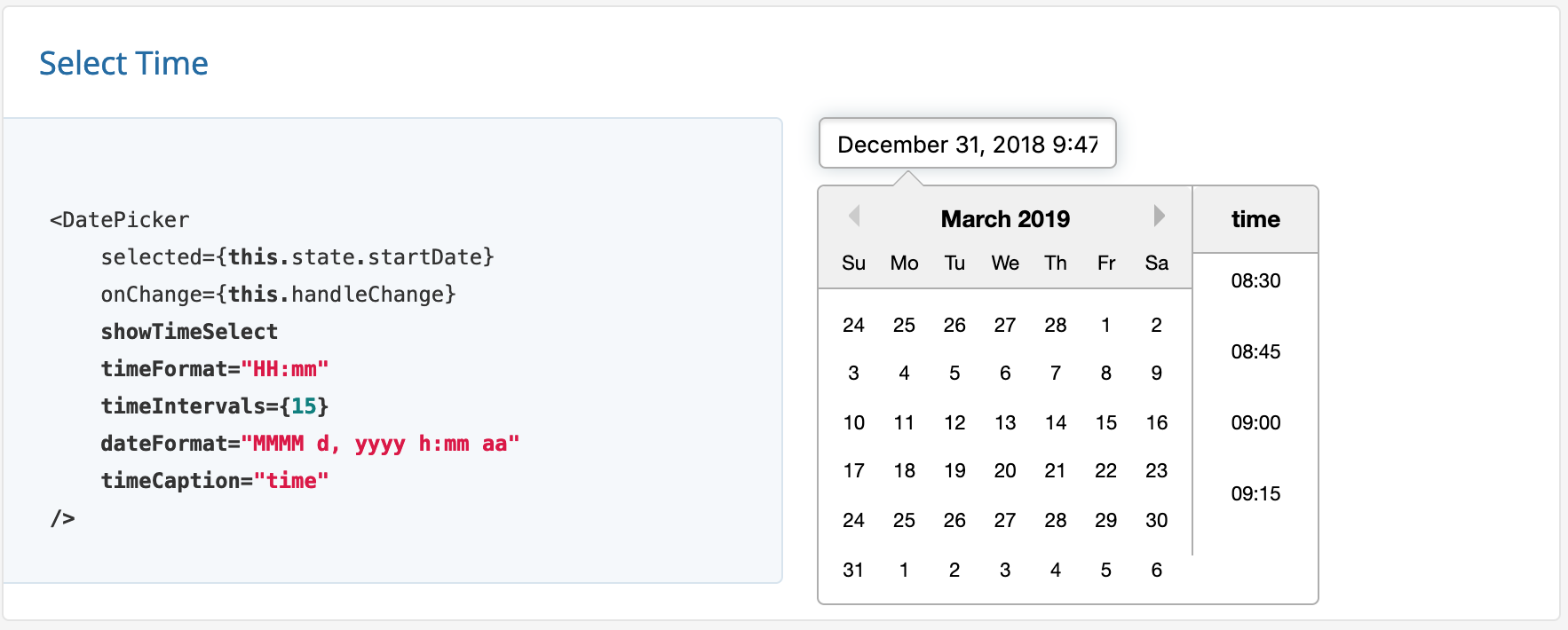The height and width of the screenshot is (630, 1568).
Task: Select March 22 on the calendar
Action: 1105,470
